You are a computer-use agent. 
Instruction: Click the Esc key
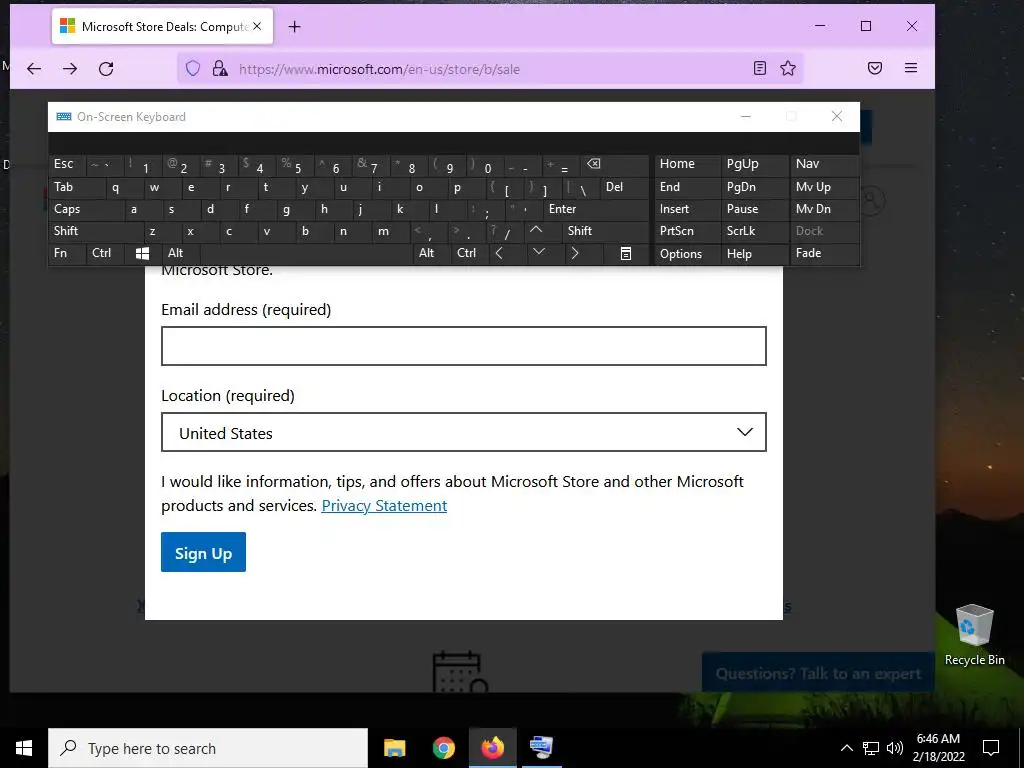67,164
